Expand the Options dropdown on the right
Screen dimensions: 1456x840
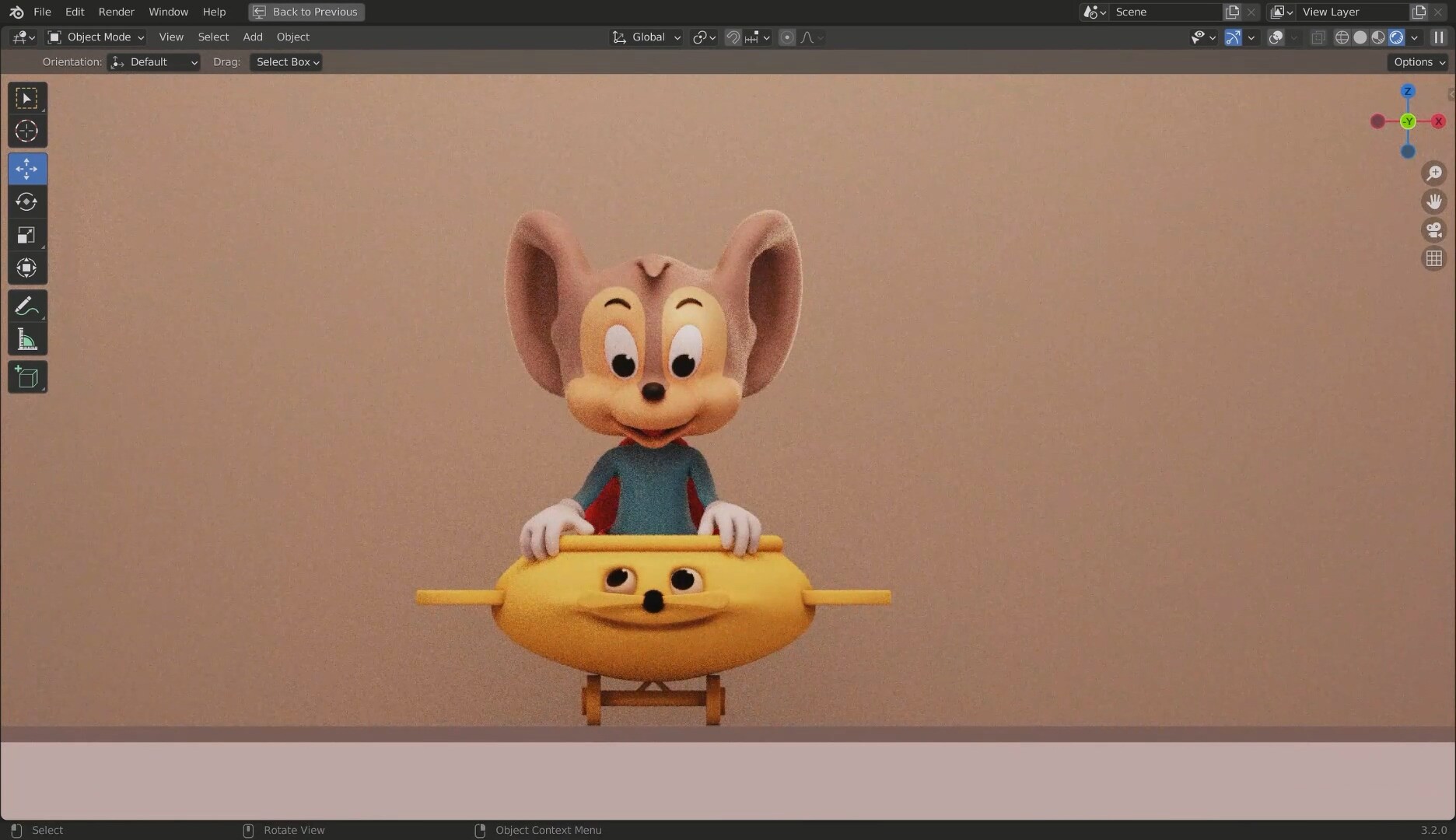pos(1416,61)
